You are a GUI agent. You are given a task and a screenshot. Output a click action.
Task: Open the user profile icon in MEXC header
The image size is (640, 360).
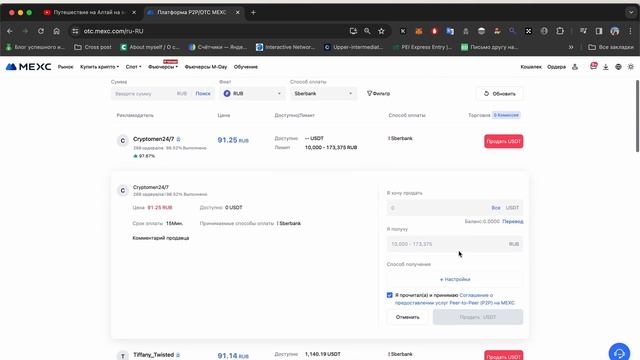pos(575,67)
